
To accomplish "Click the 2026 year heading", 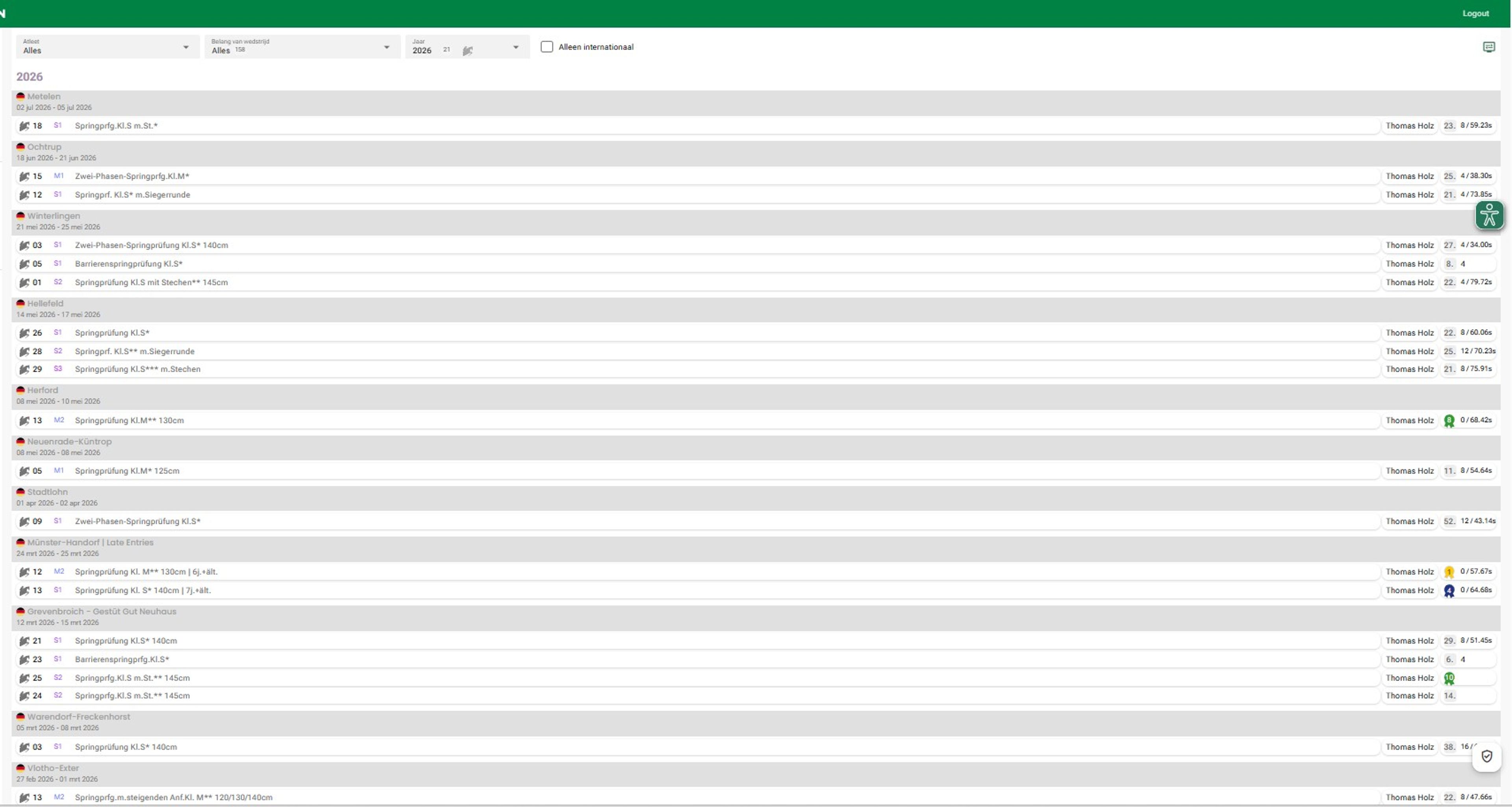I will [30, 76].
